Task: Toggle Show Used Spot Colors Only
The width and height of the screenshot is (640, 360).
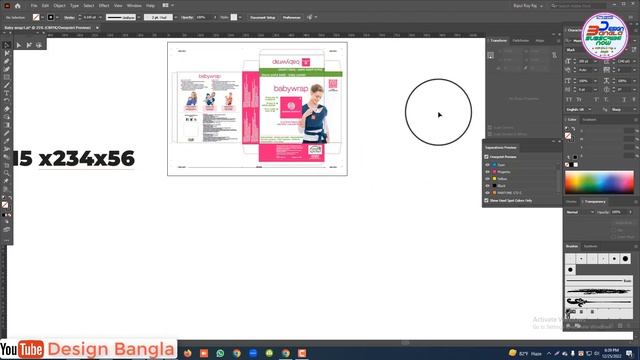Action: click(486, 200)
